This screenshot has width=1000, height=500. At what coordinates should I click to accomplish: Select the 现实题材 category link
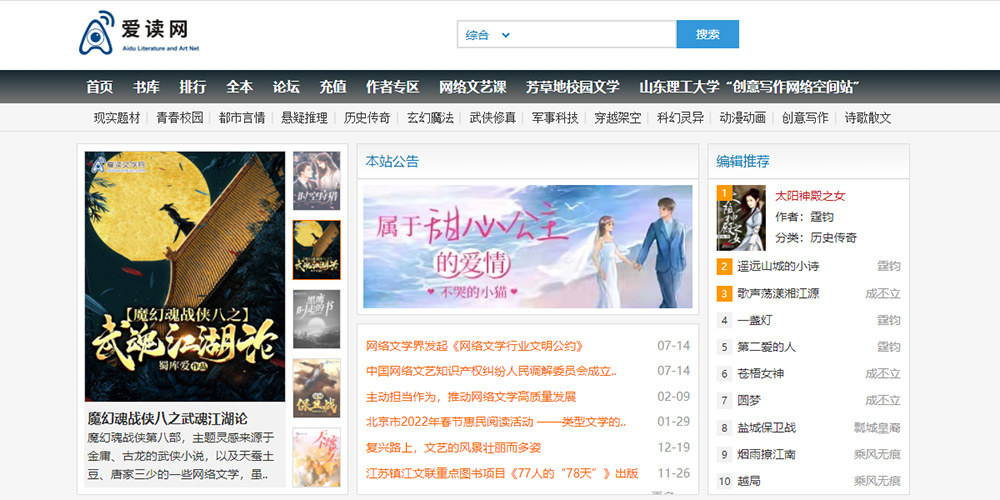pos(117,118)
